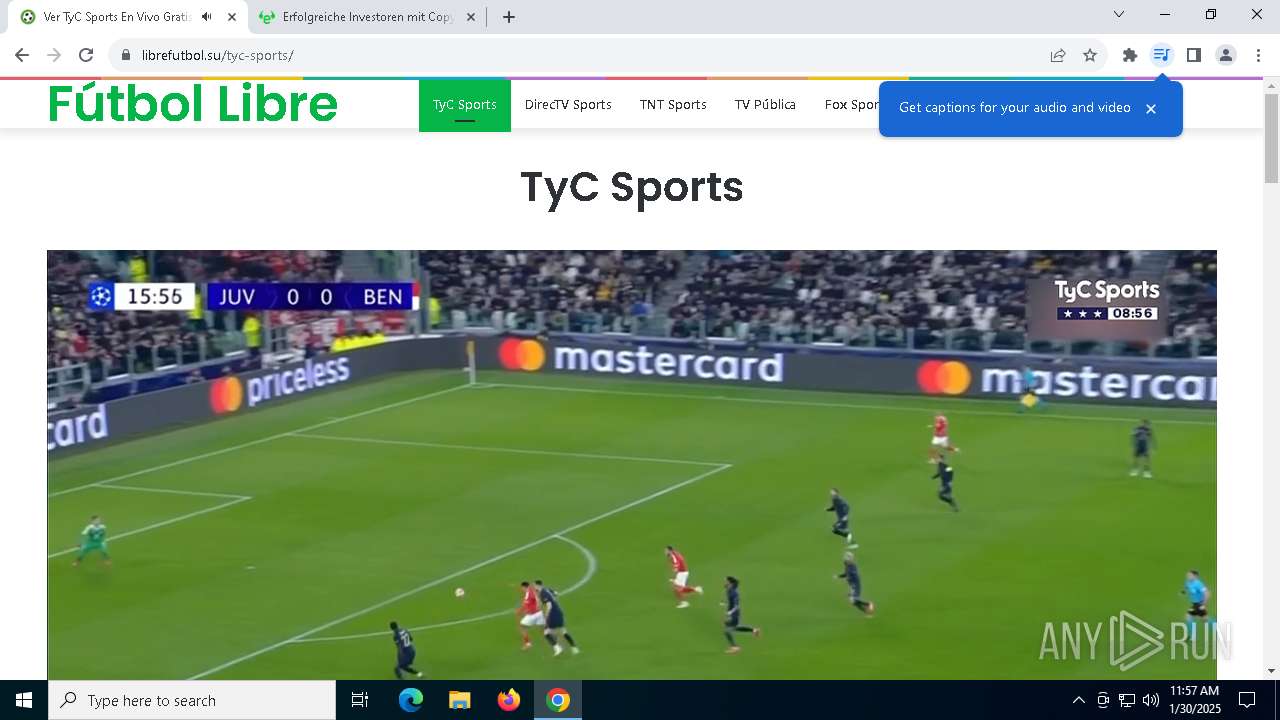Viewport: 1280px width, 720px height.
Task: Open the Windows Start menu
Action: click(24, 700)
